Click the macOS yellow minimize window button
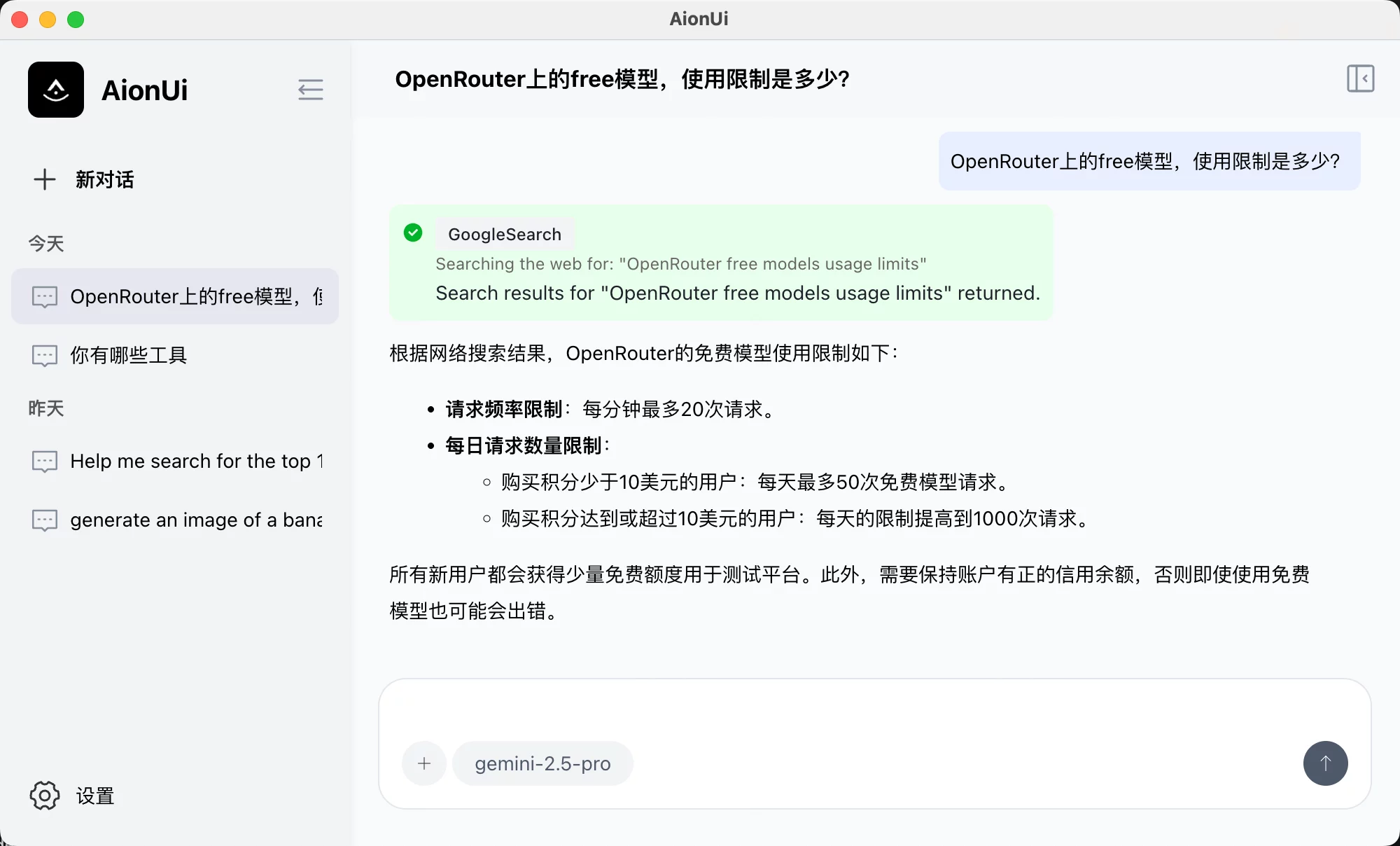Screen dimensions: 1400x846 pos(48,20)
